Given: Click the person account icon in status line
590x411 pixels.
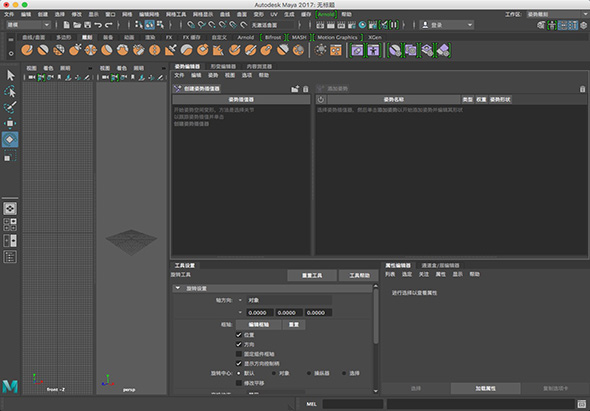Looking at the screenshot, I should click(x=425, y=25).
